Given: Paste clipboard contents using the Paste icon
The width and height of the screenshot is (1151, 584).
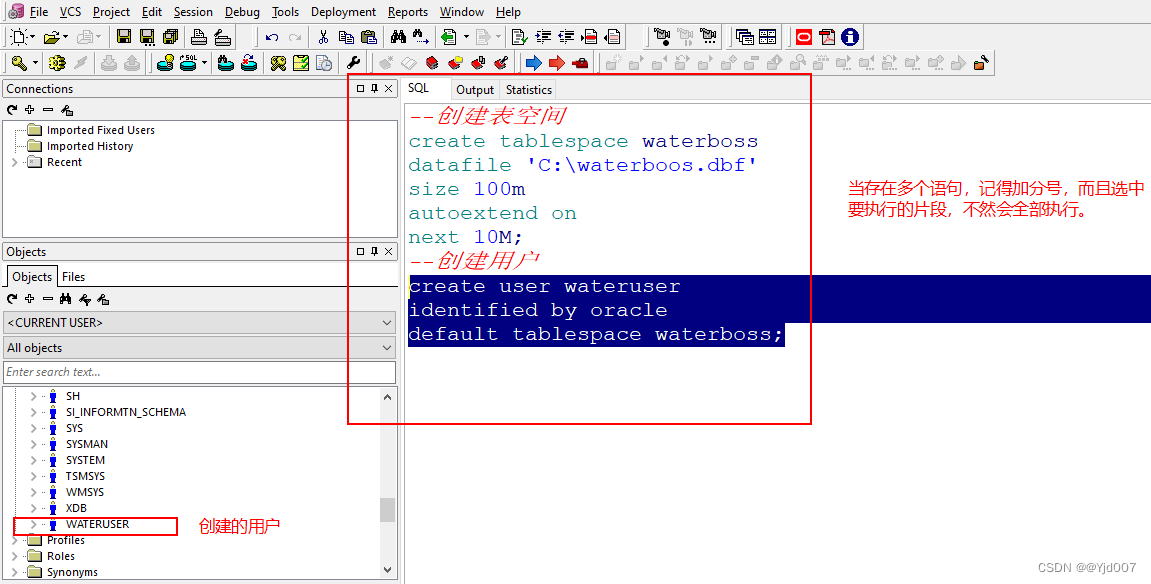Looking at the screenshot, I should click(368, 36).
